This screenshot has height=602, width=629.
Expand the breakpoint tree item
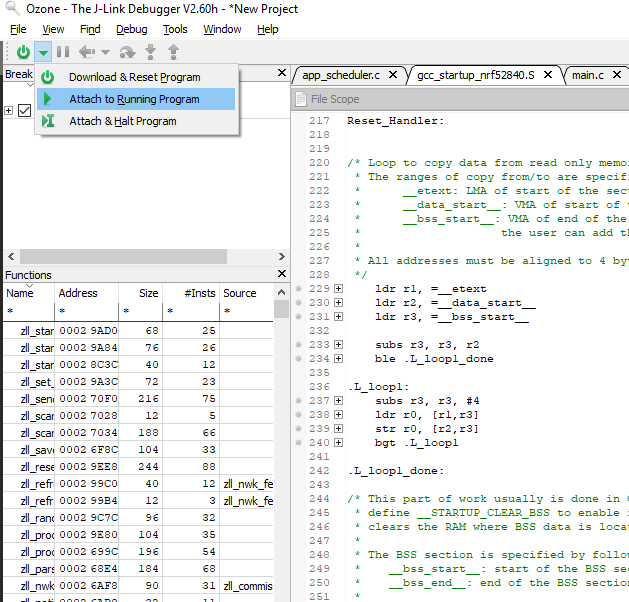click(x=8, y=110)
